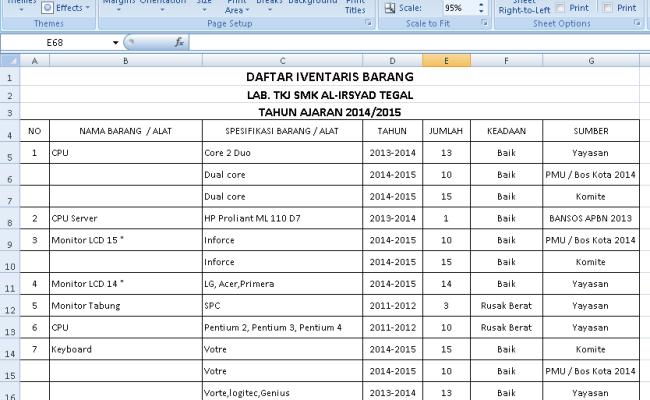The height and width of the screenshot is (400, 650).
Task: Select the HP Proliant ML 110 D7 cell
Action: click(x=282, y=218)
